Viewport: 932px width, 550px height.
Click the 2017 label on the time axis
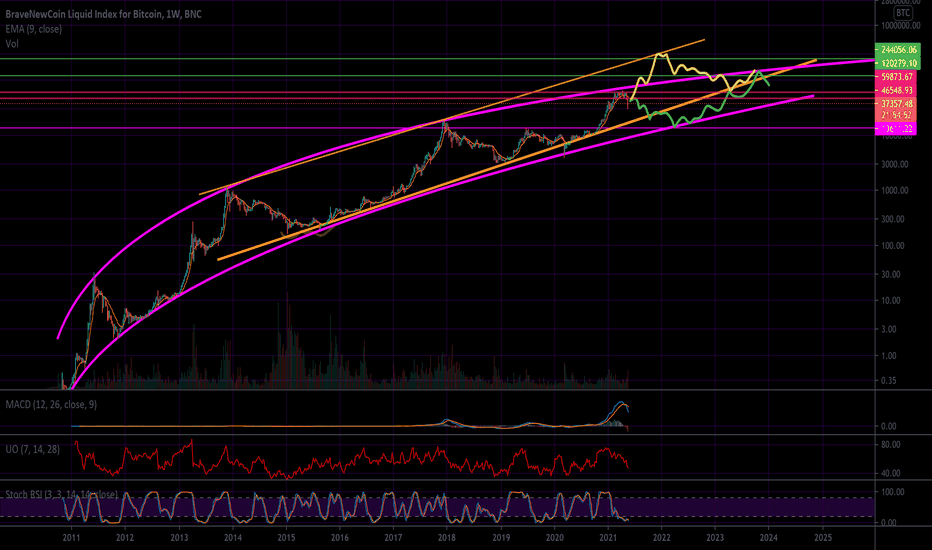click(393, 538)
